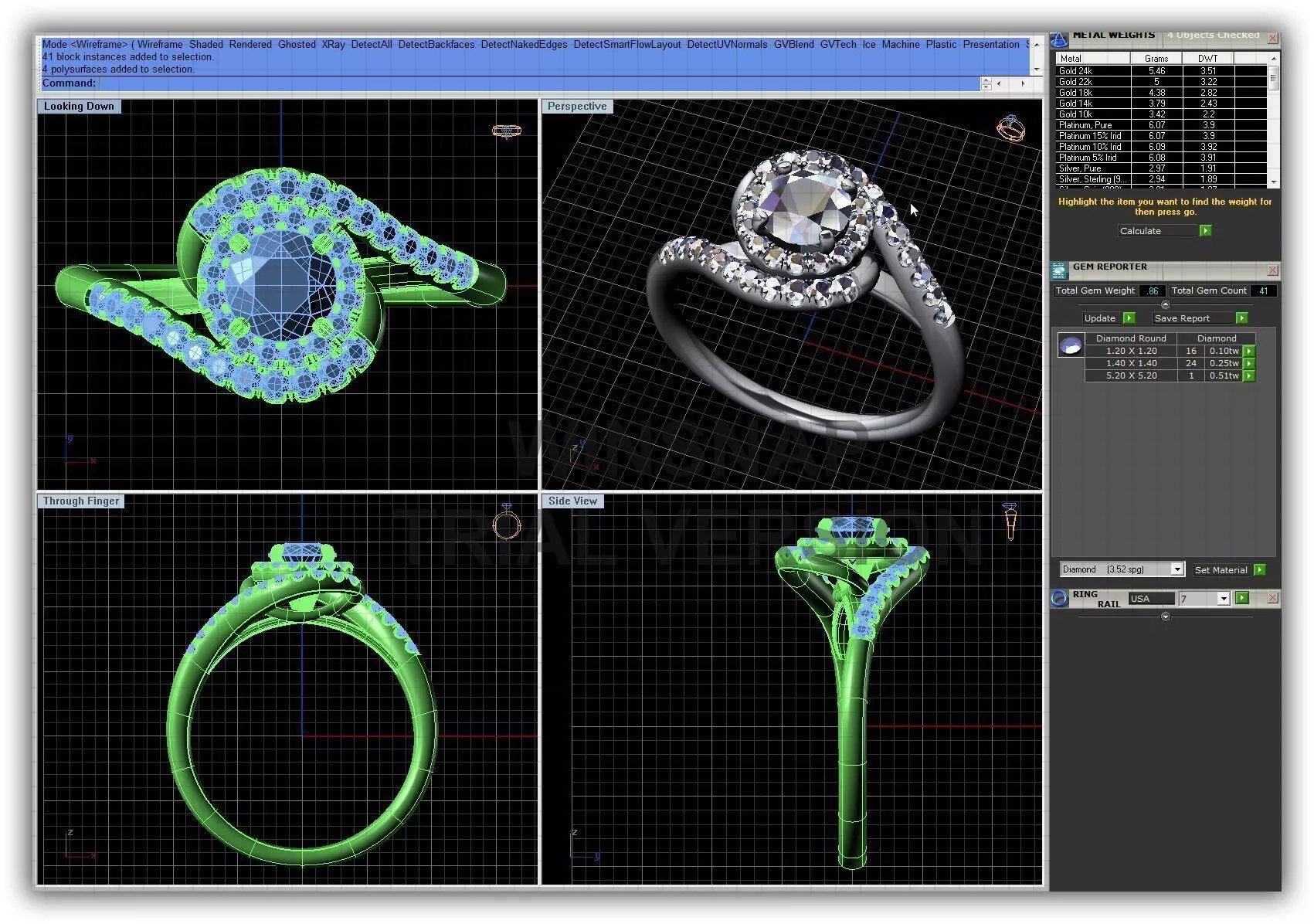Viewport: 1314px width, 924px height.
Task: Select GVTech display mode option
Action: click(x=838, y=45)
